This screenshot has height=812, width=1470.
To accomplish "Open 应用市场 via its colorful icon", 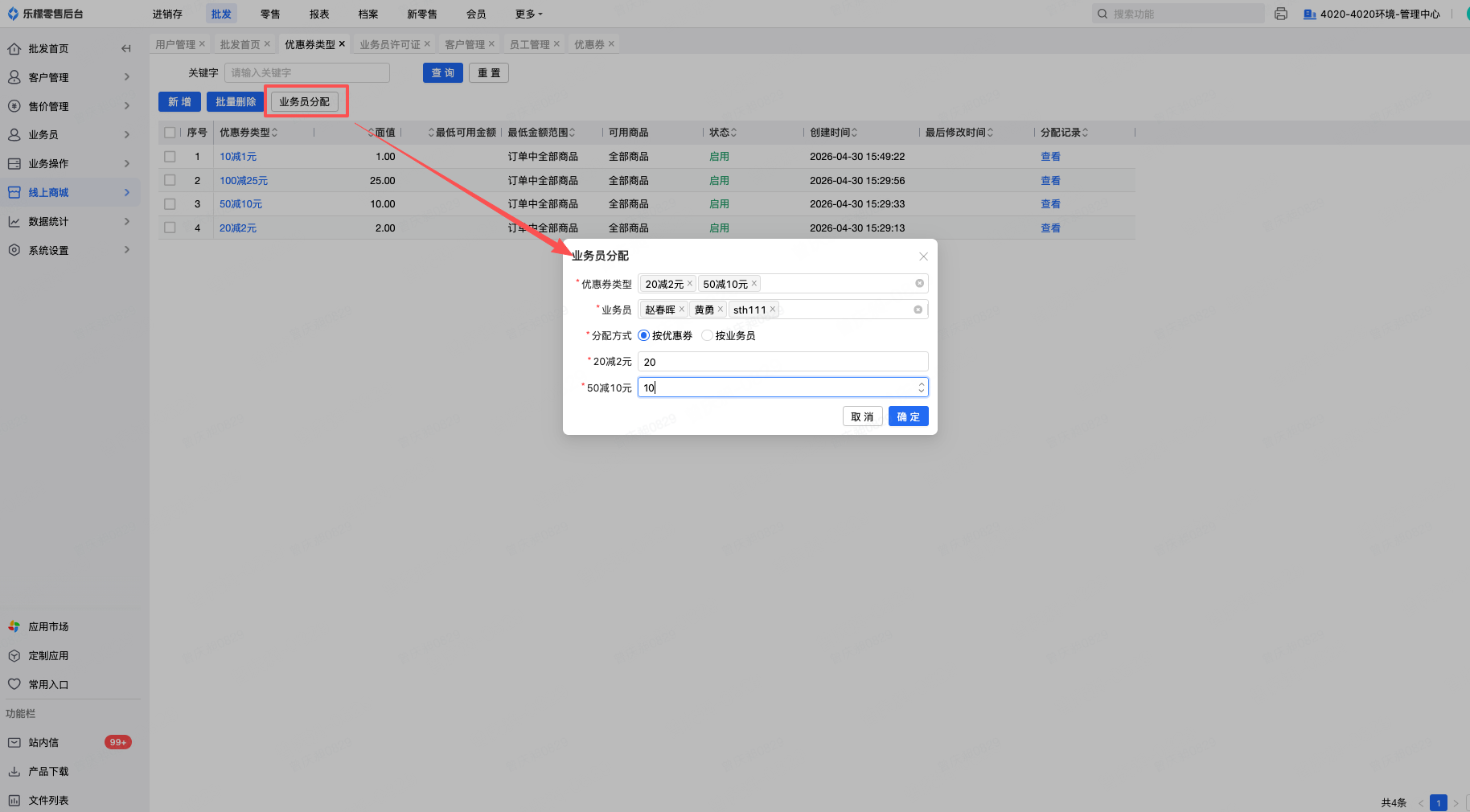I will coord(14,627).
